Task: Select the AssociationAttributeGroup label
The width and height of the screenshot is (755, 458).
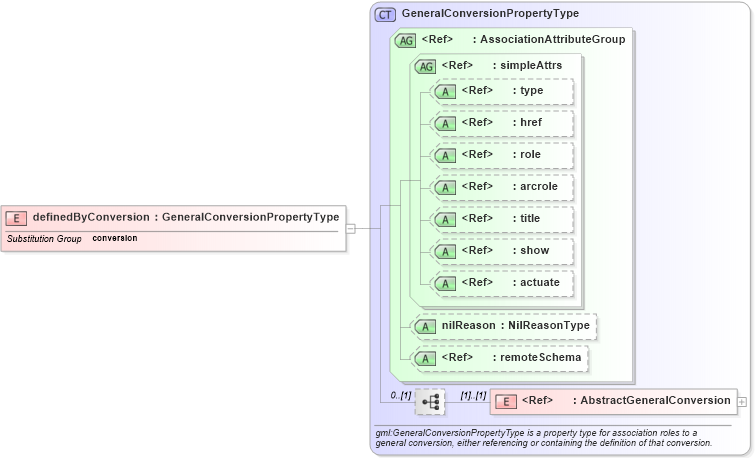Action: 552,39
